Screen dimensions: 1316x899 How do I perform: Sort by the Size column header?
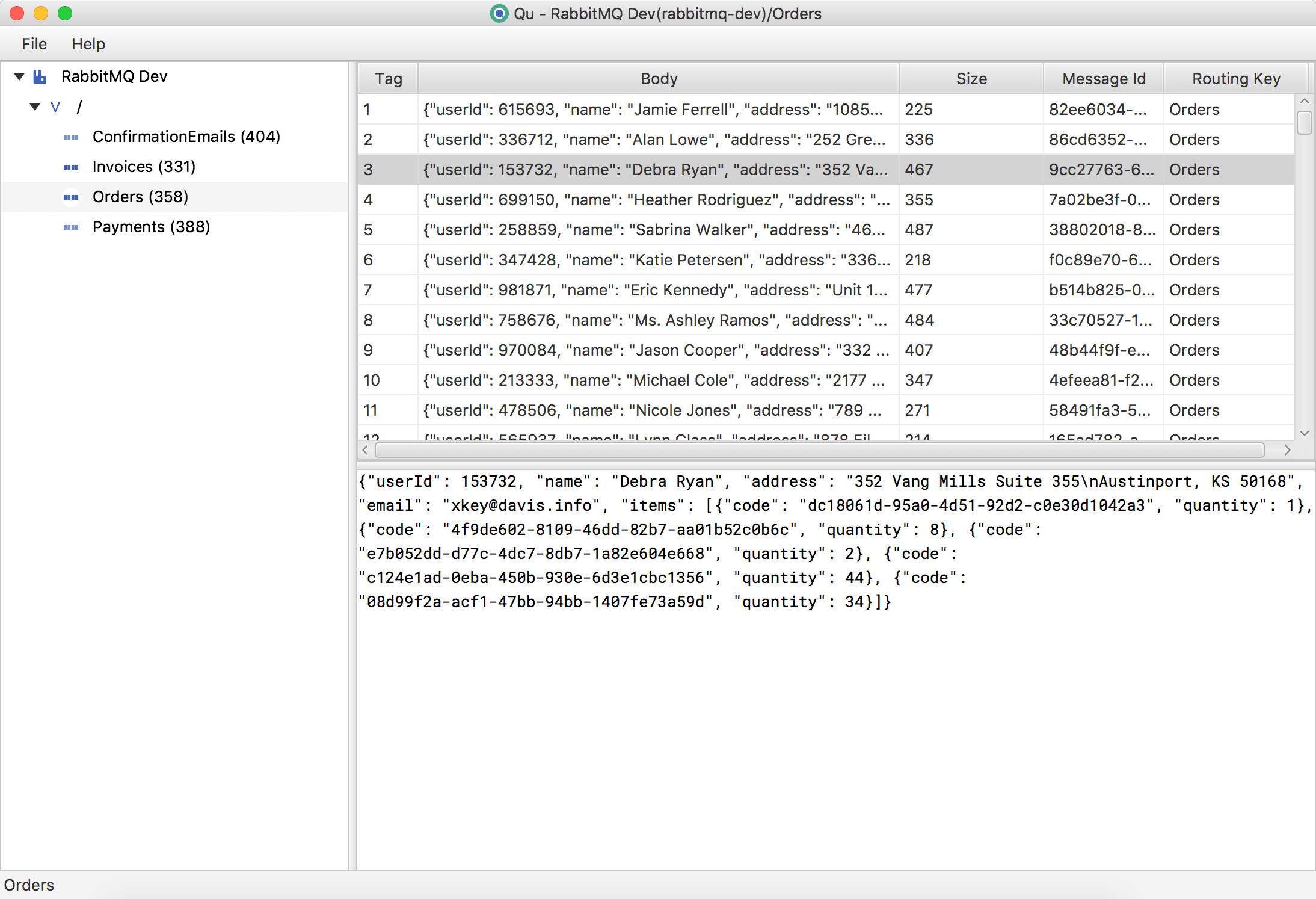971,79
